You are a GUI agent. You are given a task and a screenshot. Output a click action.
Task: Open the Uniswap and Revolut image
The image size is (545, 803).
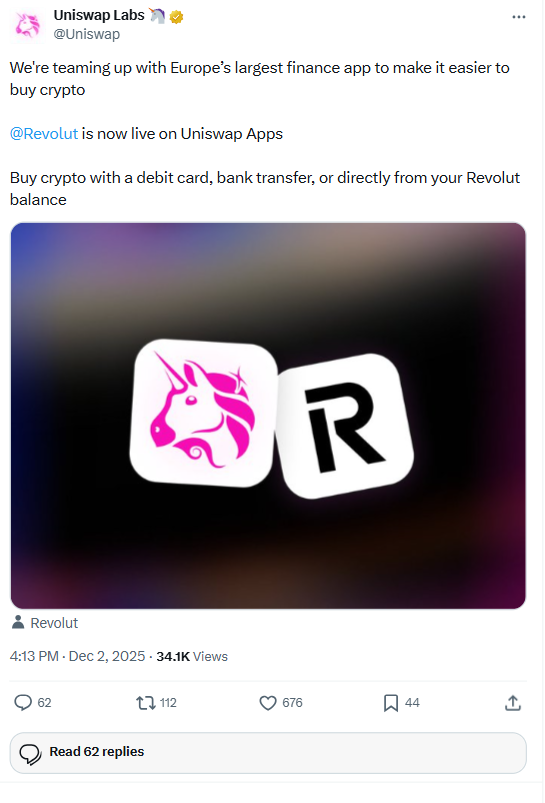[x=268, y=415]
